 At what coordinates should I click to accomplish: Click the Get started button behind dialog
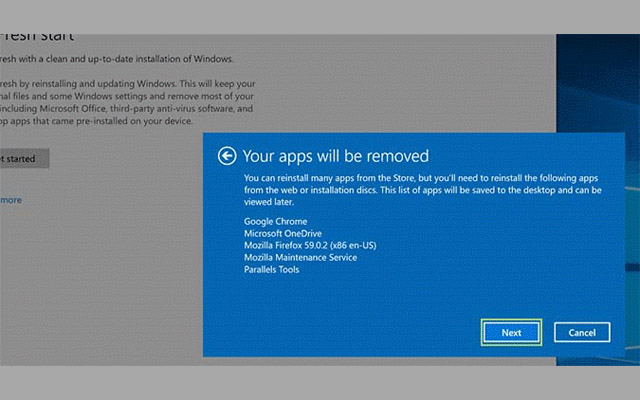(x=24, y=158)
